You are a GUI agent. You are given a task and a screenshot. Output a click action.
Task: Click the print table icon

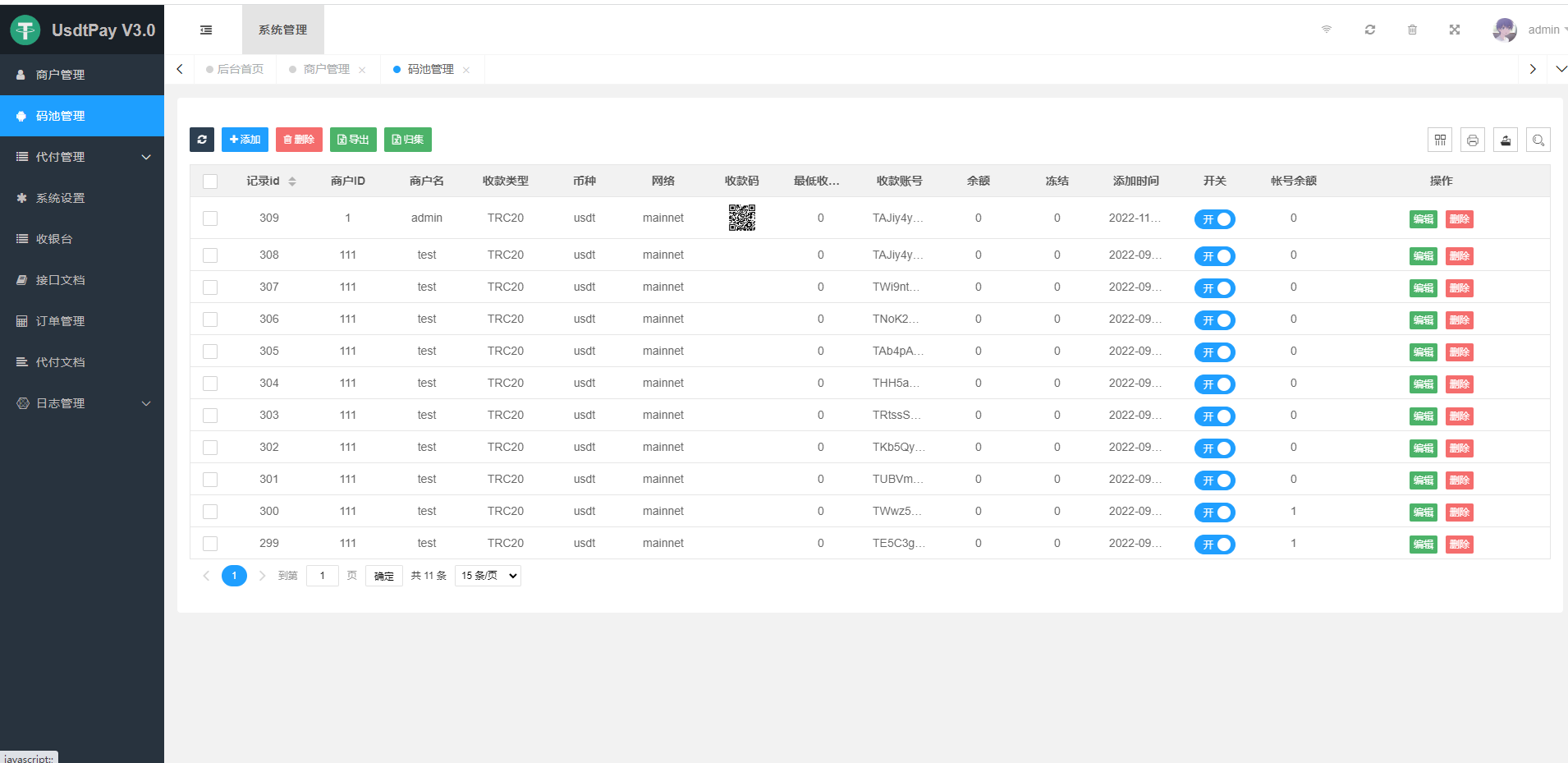pyautogui.click(x=1473, y=140)
